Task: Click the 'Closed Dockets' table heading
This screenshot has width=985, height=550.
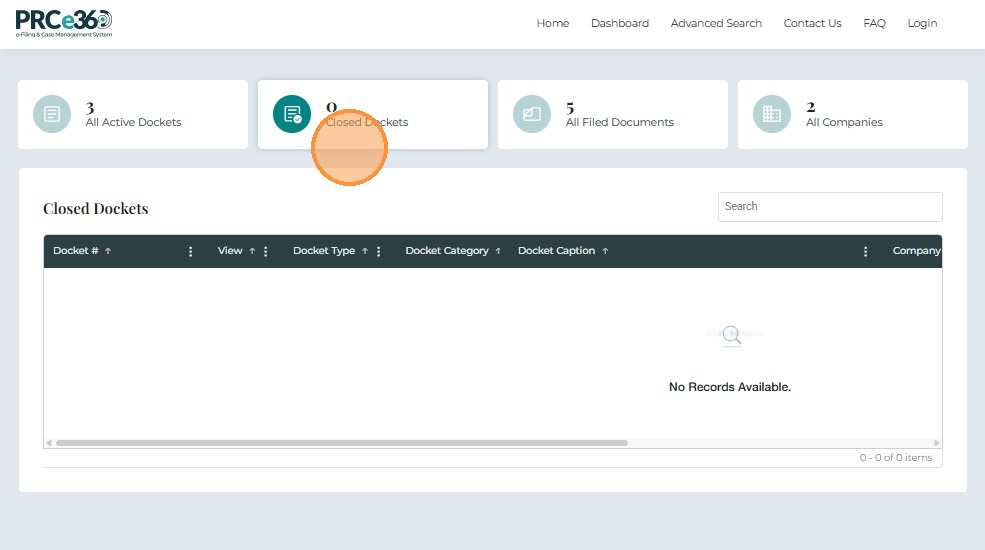Action: coord(95,208)
